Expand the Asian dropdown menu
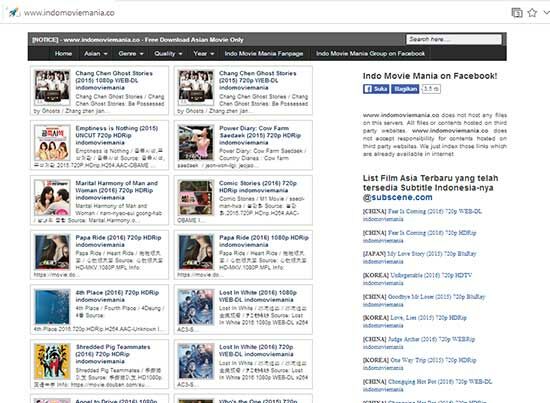Viewport: 550px width, 403px height. [x=95, y=54]
